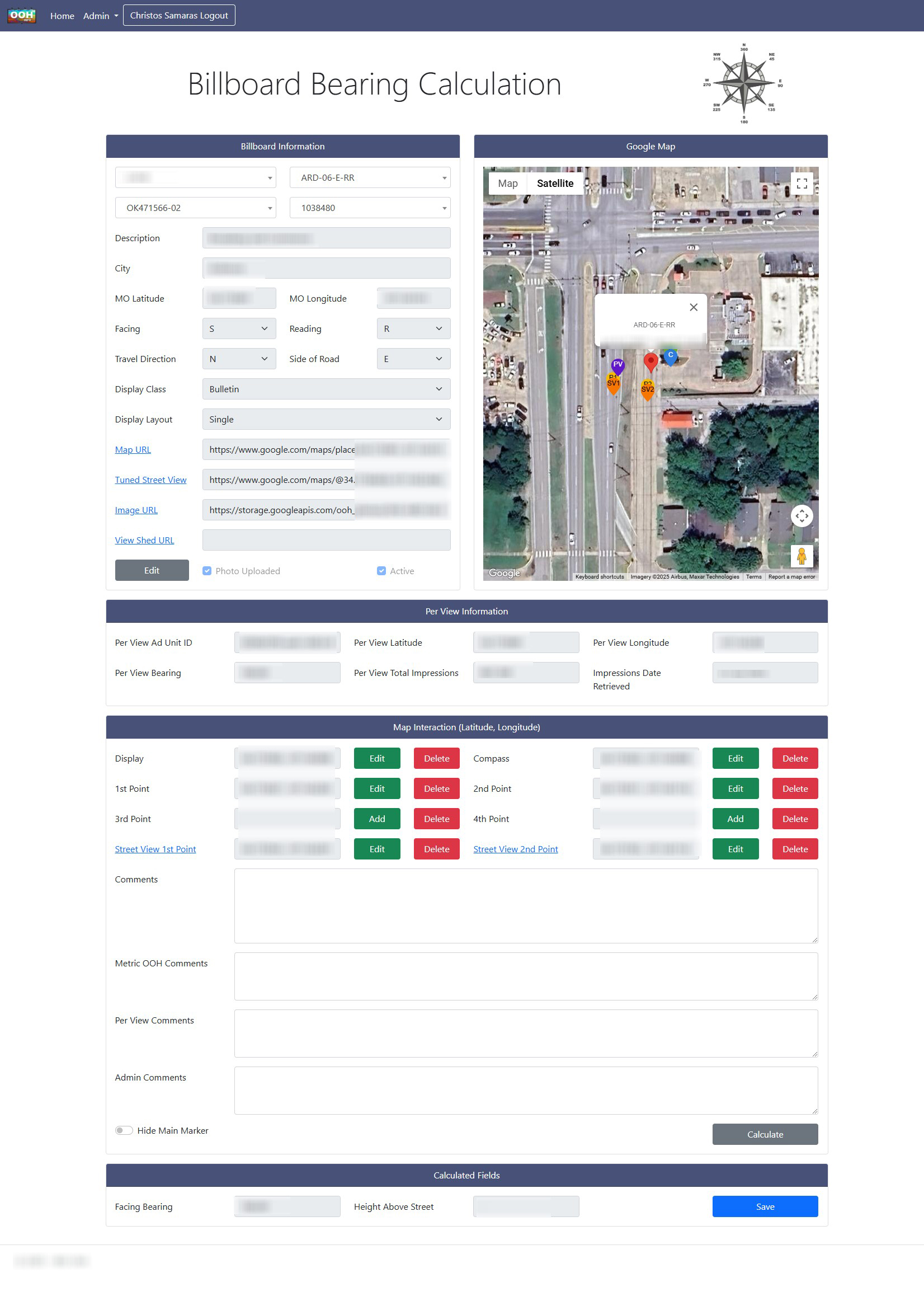Click in the Admin Comments text area
Screen dimensions: 924x1301
pyautogui.click(x=526, y=1091)
